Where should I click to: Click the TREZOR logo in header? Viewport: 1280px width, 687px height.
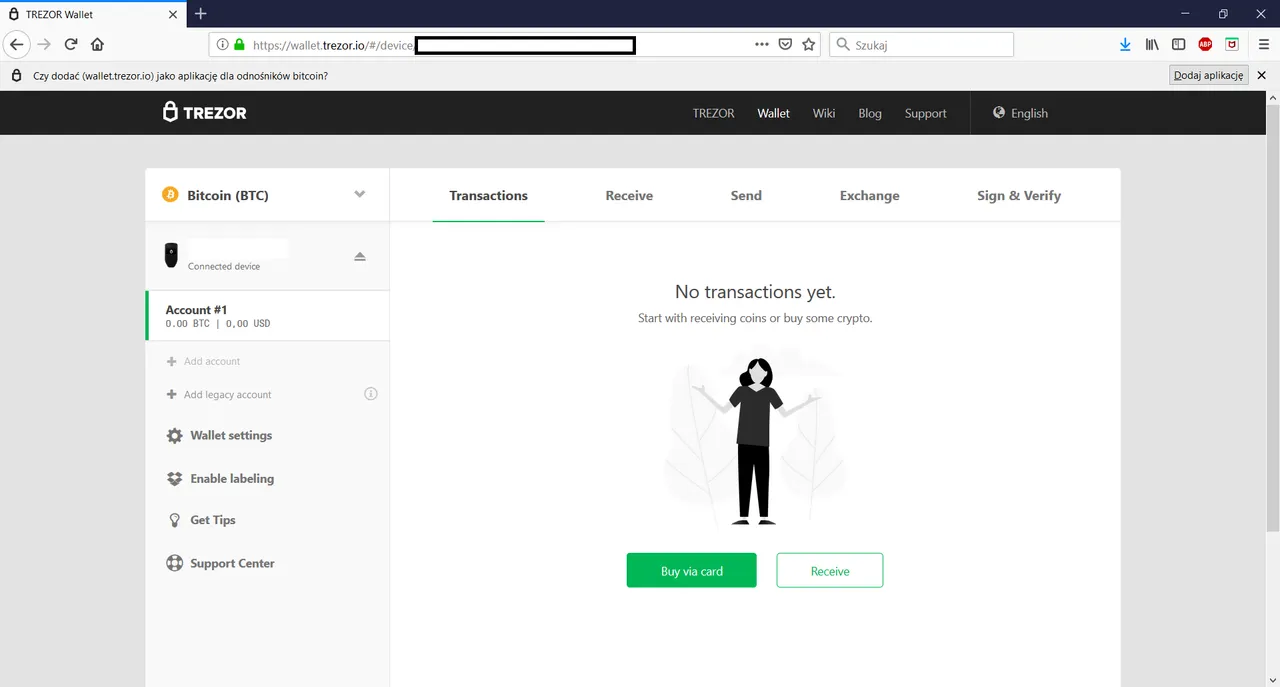205,112
